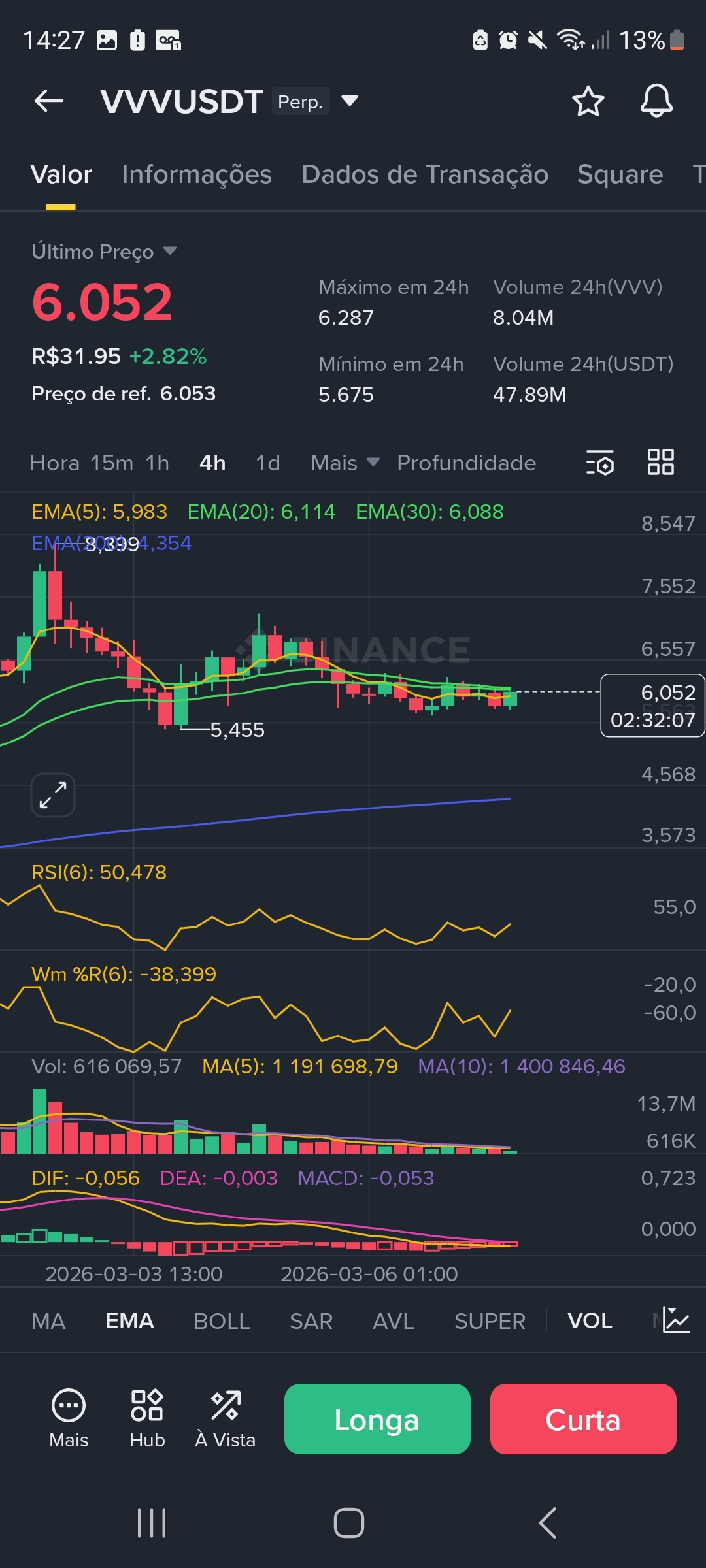Viewport: 706px width, 1568px height.
Task: Open a long position with Longa
Action: click(377, 1419)
